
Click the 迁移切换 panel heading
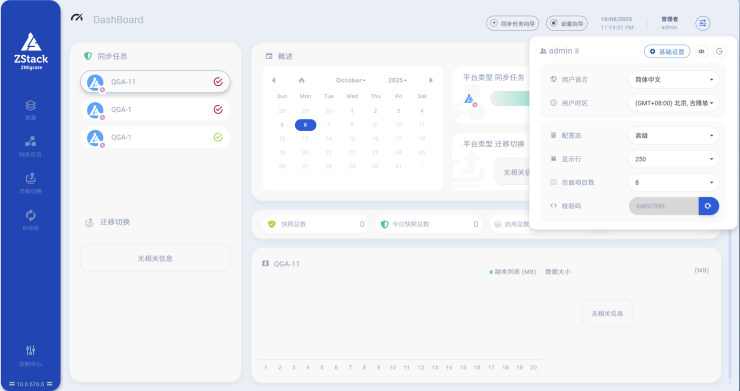tap(115, 222)
